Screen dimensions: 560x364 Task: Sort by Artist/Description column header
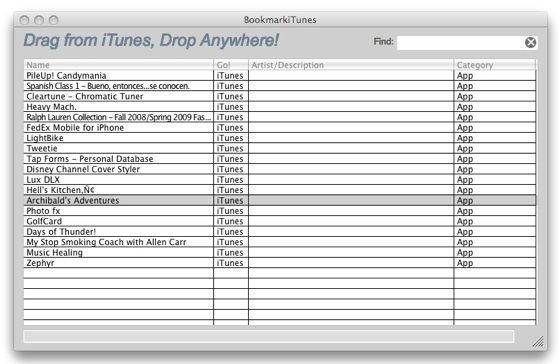(x=351, y=65)
